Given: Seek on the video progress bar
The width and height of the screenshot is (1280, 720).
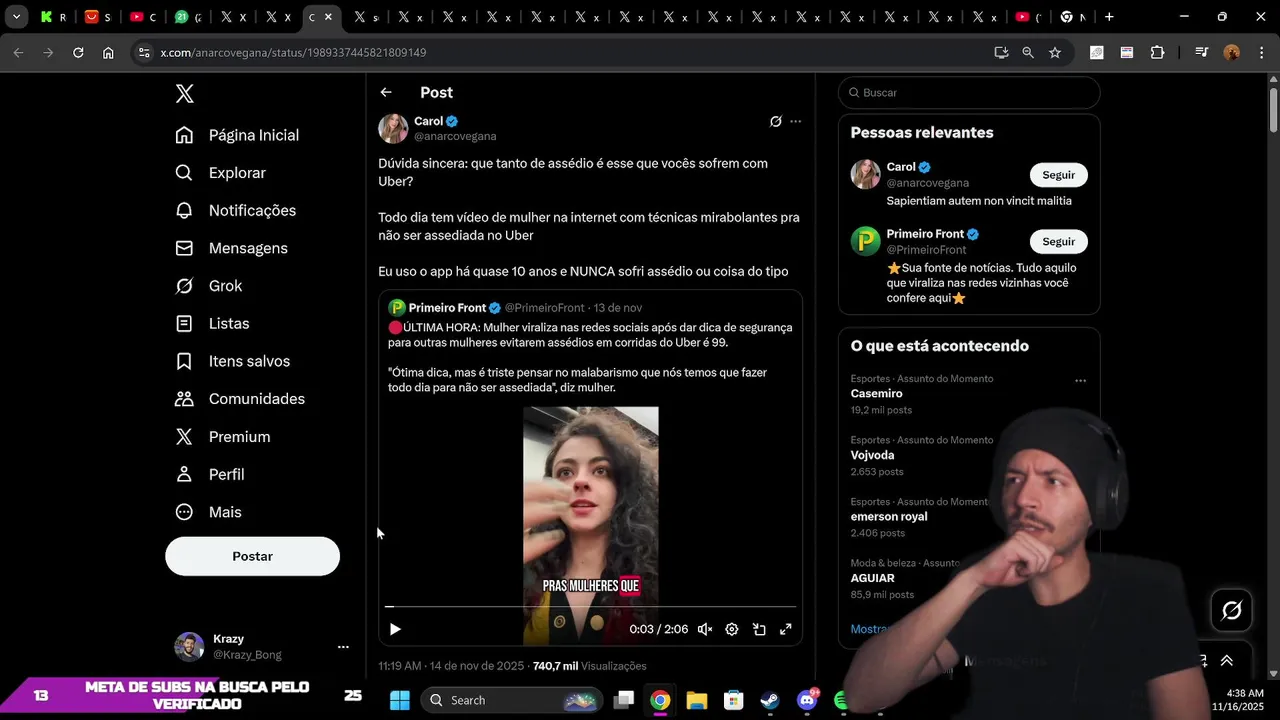Looking at the screenshot, I should click(x=591, y=607).
